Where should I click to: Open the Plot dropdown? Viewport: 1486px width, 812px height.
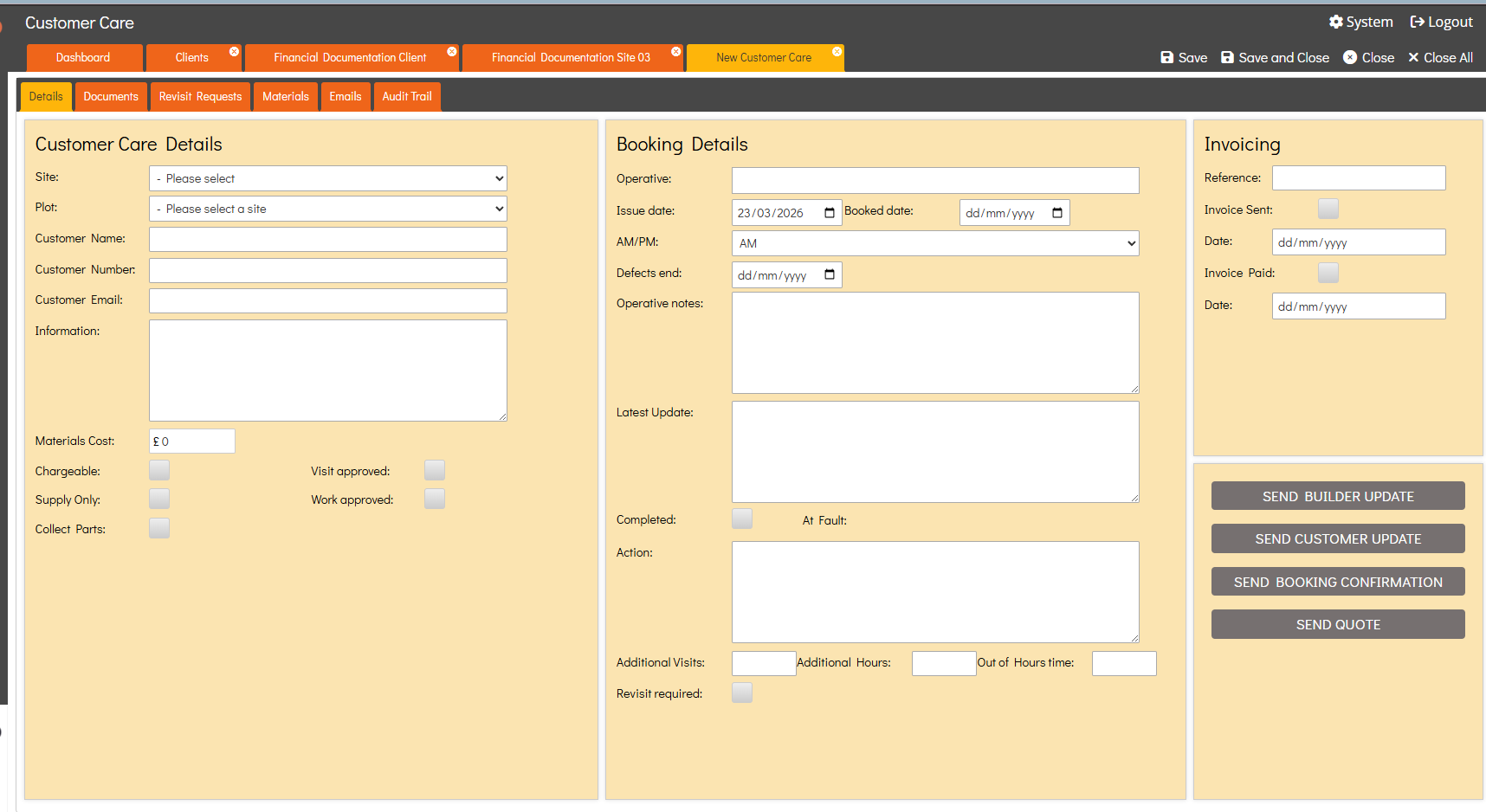tap(328, 209)
